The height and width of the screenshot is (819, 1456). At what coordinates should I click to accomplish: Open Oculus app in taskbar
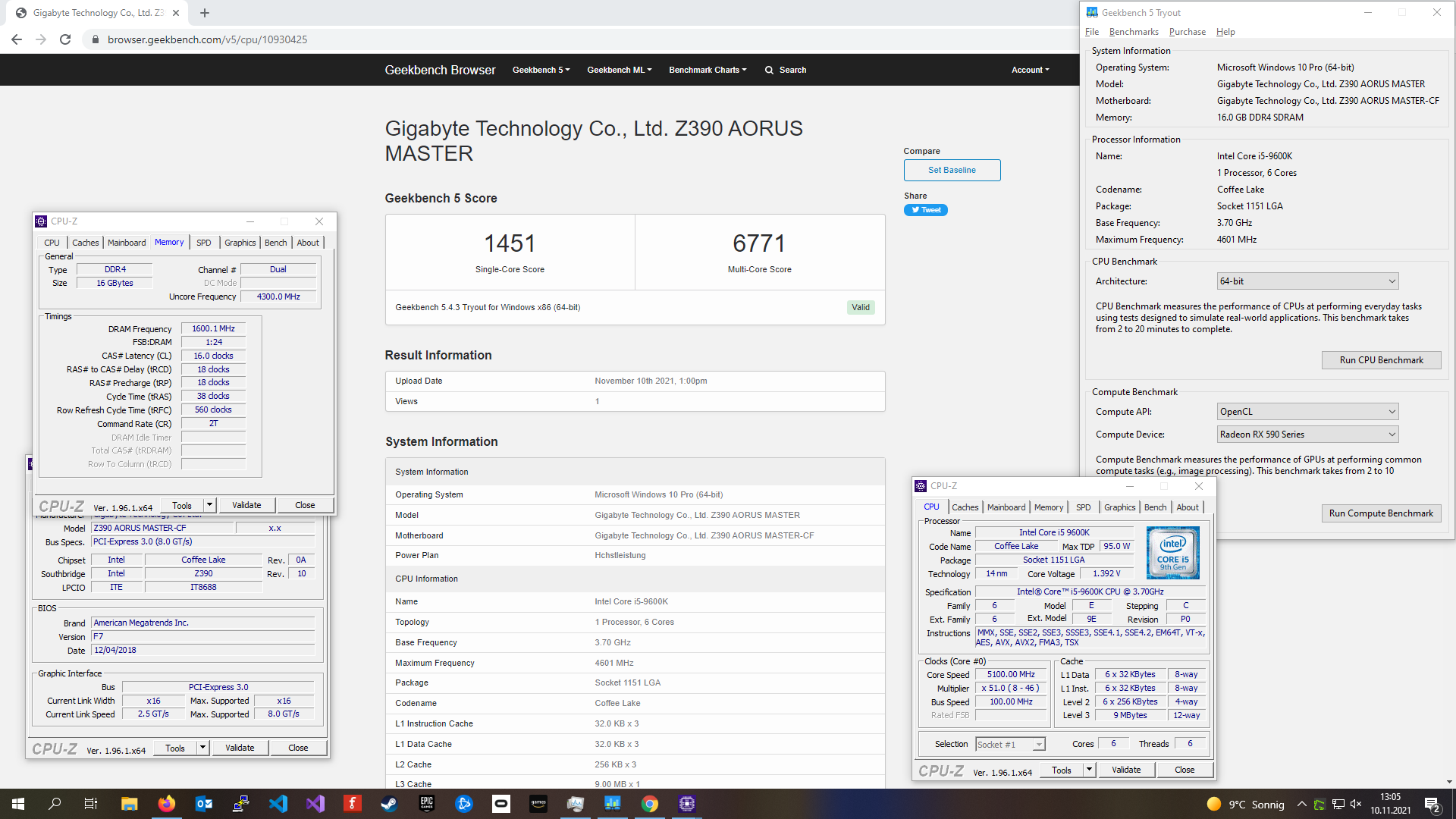(501, 804)
